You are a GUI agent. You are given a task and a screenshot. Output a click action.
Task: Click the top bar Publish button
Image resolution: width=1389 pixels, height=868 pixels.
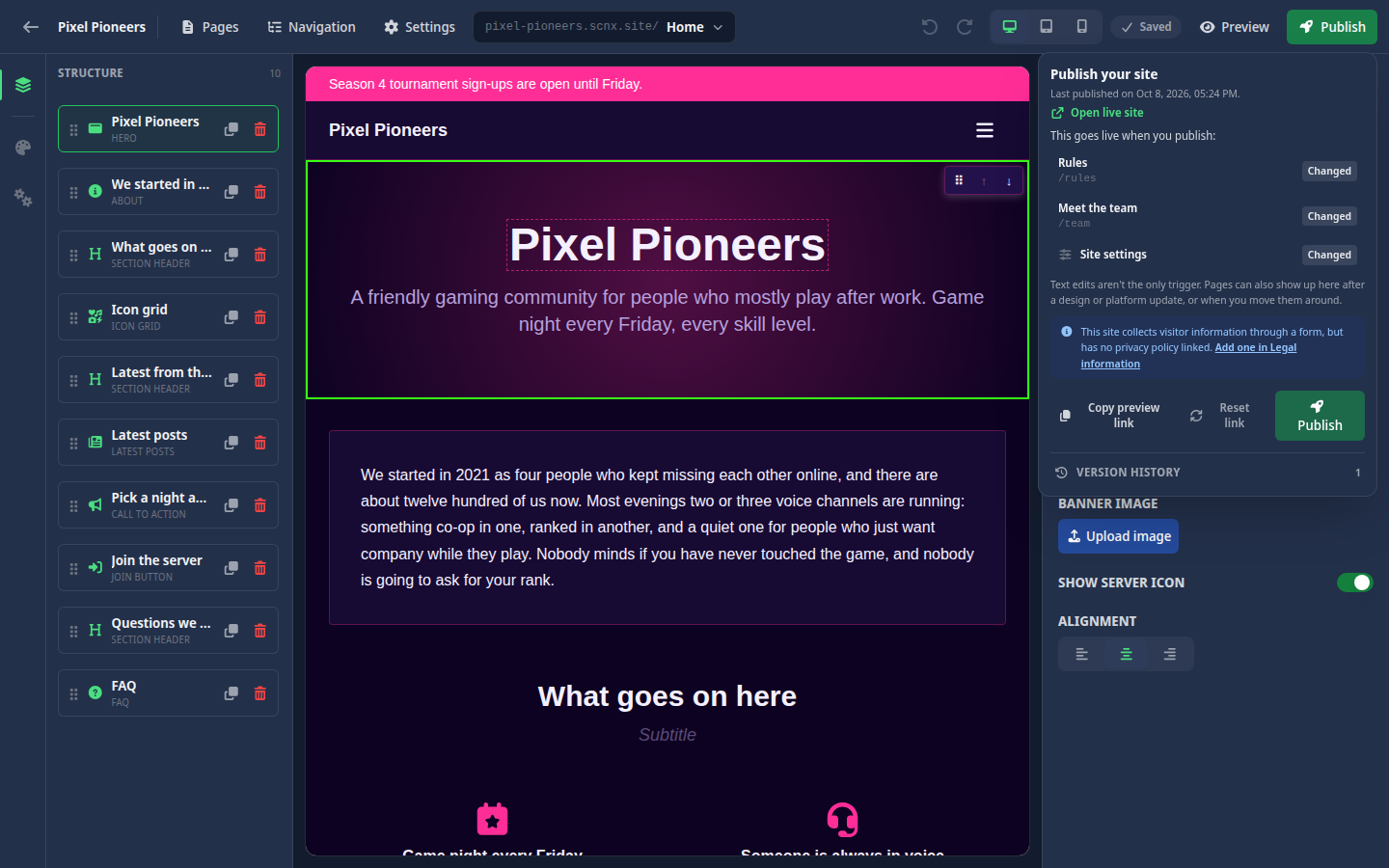[1332, 27]
